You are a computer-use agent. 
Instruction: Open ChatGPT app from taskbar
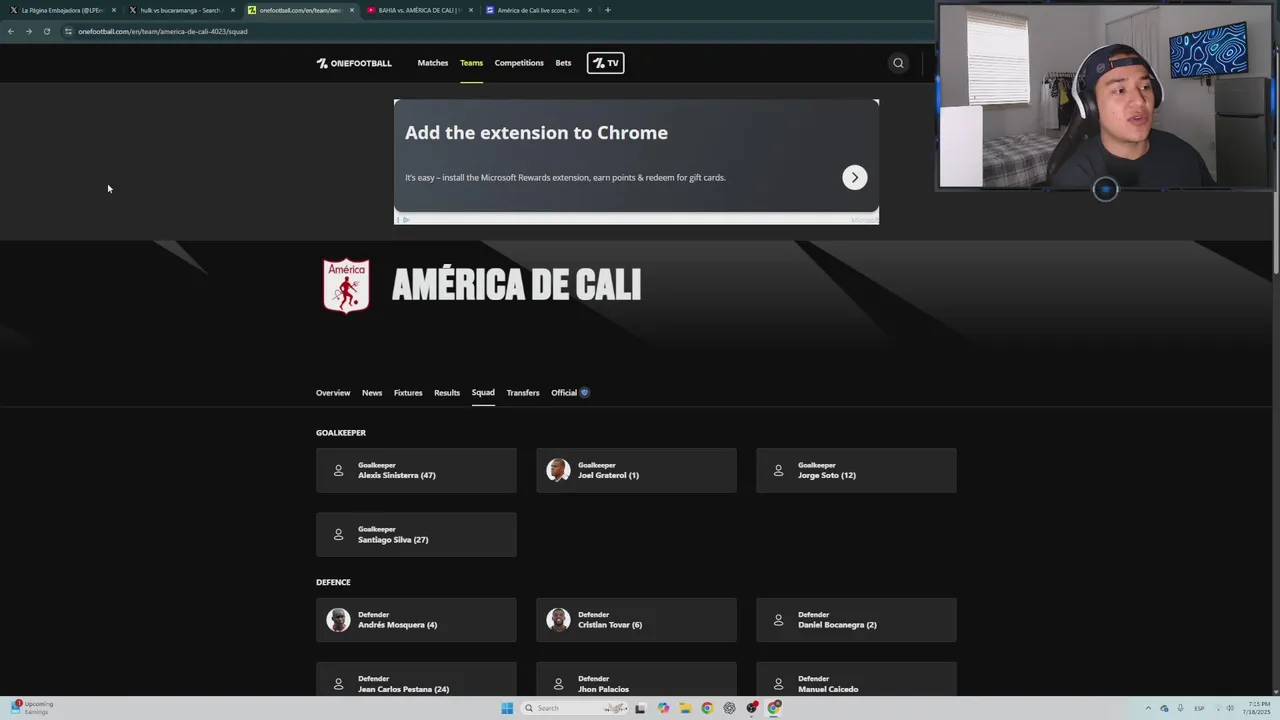(x=729, y=708)
